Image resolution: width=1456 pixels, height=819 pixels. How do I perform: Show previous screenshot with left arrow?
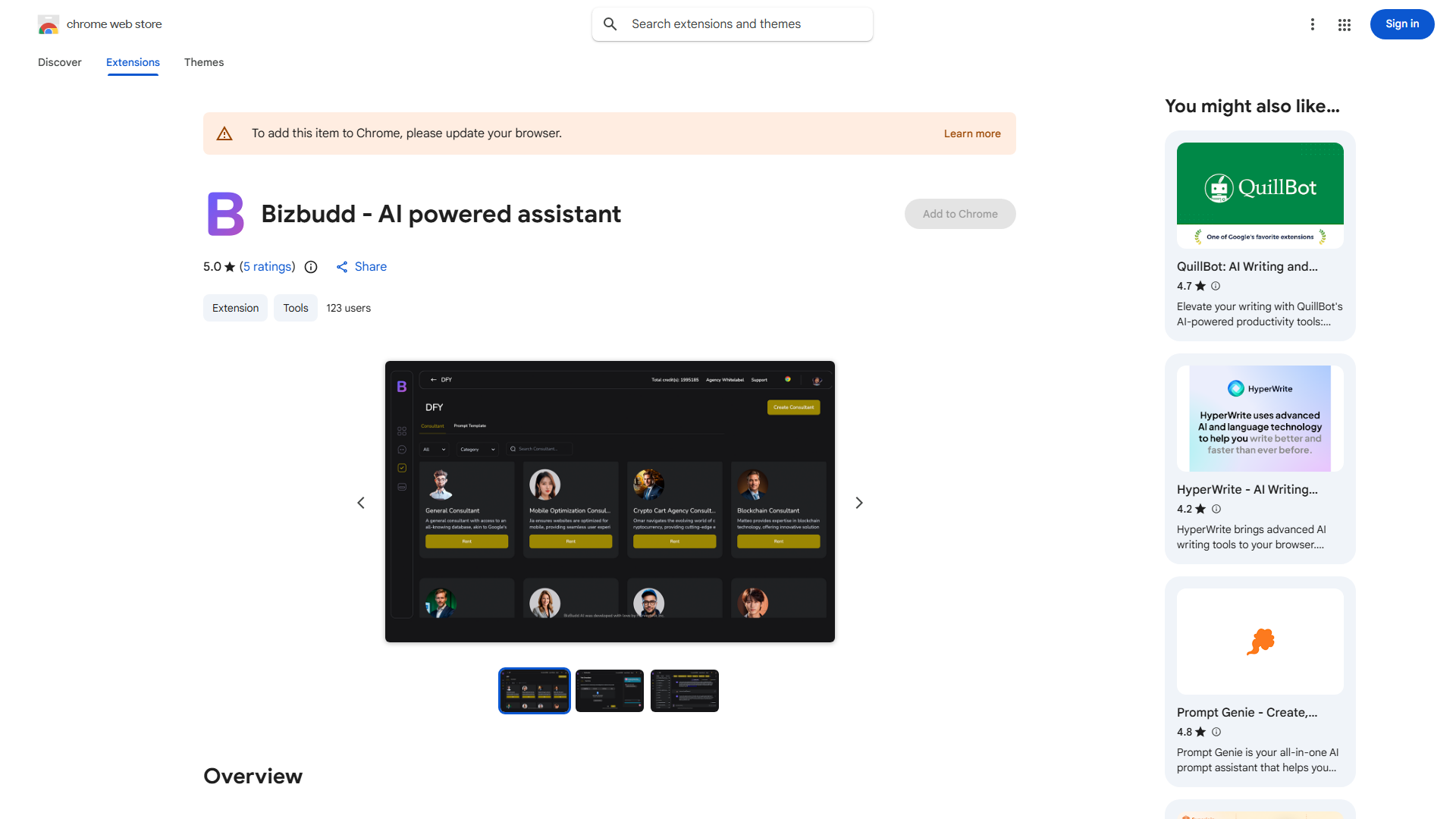click(361, 503)
